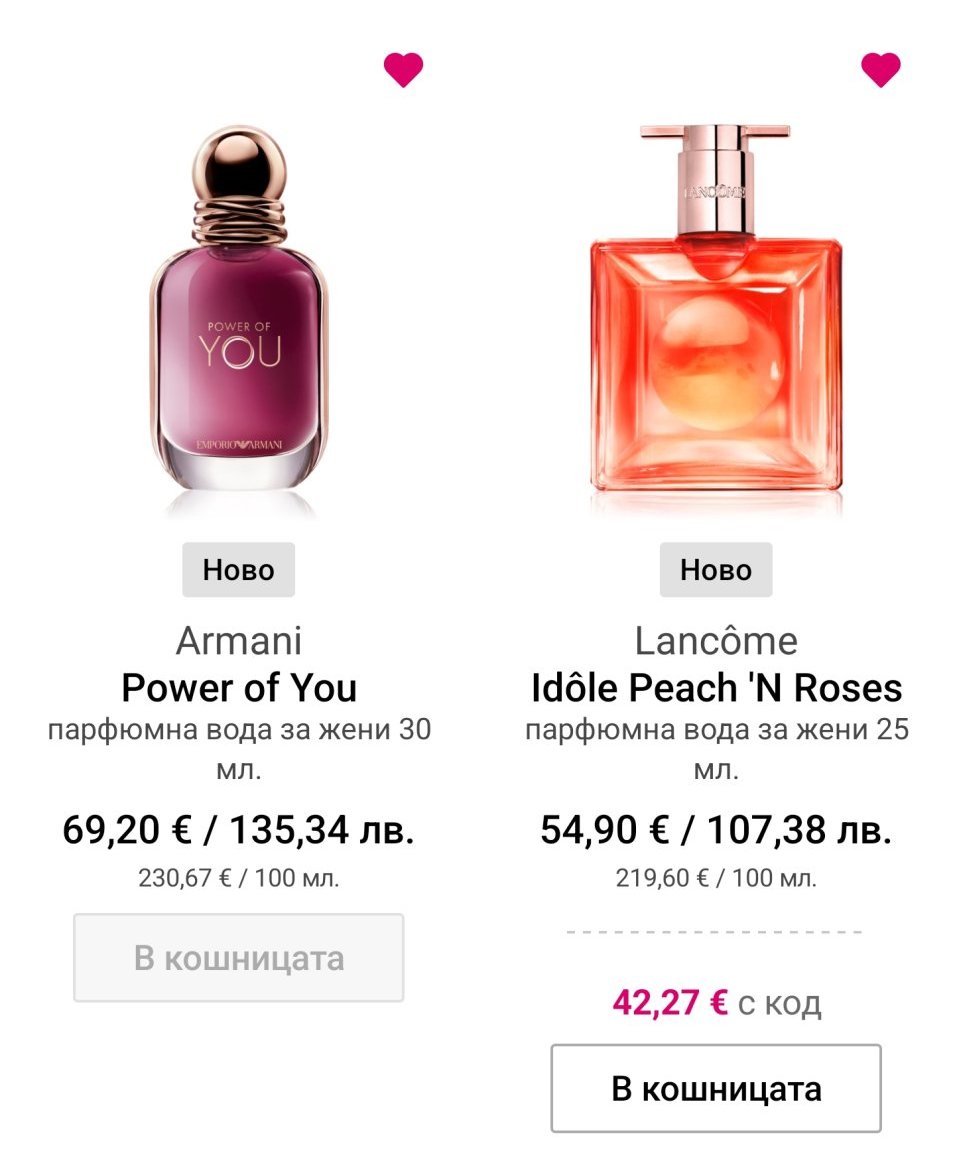Screen dimensions: 955x1176
Task: Toggle favorite heart for Lancôme Idôle
Action: point(880,69)
